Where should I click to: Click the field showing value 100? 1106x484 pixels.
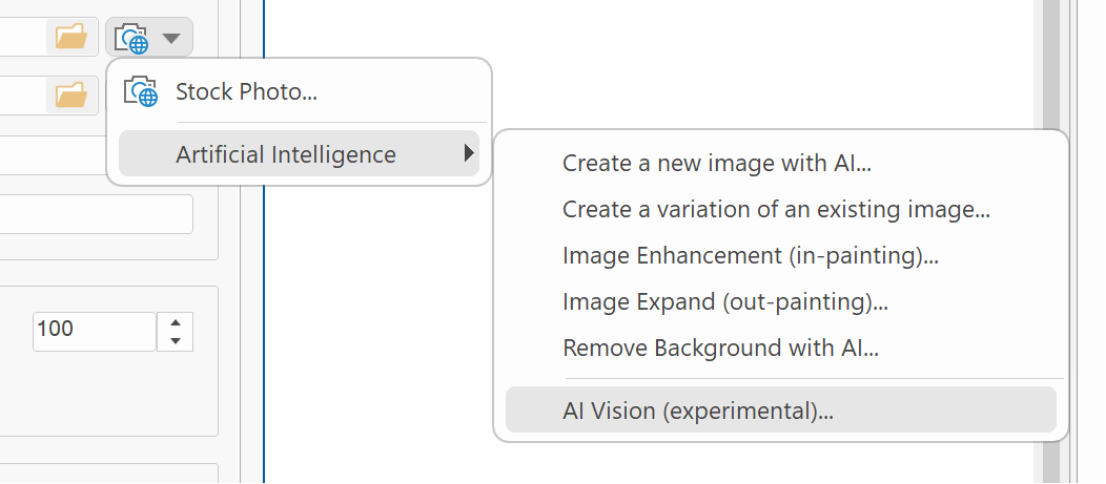click(94, 332)
